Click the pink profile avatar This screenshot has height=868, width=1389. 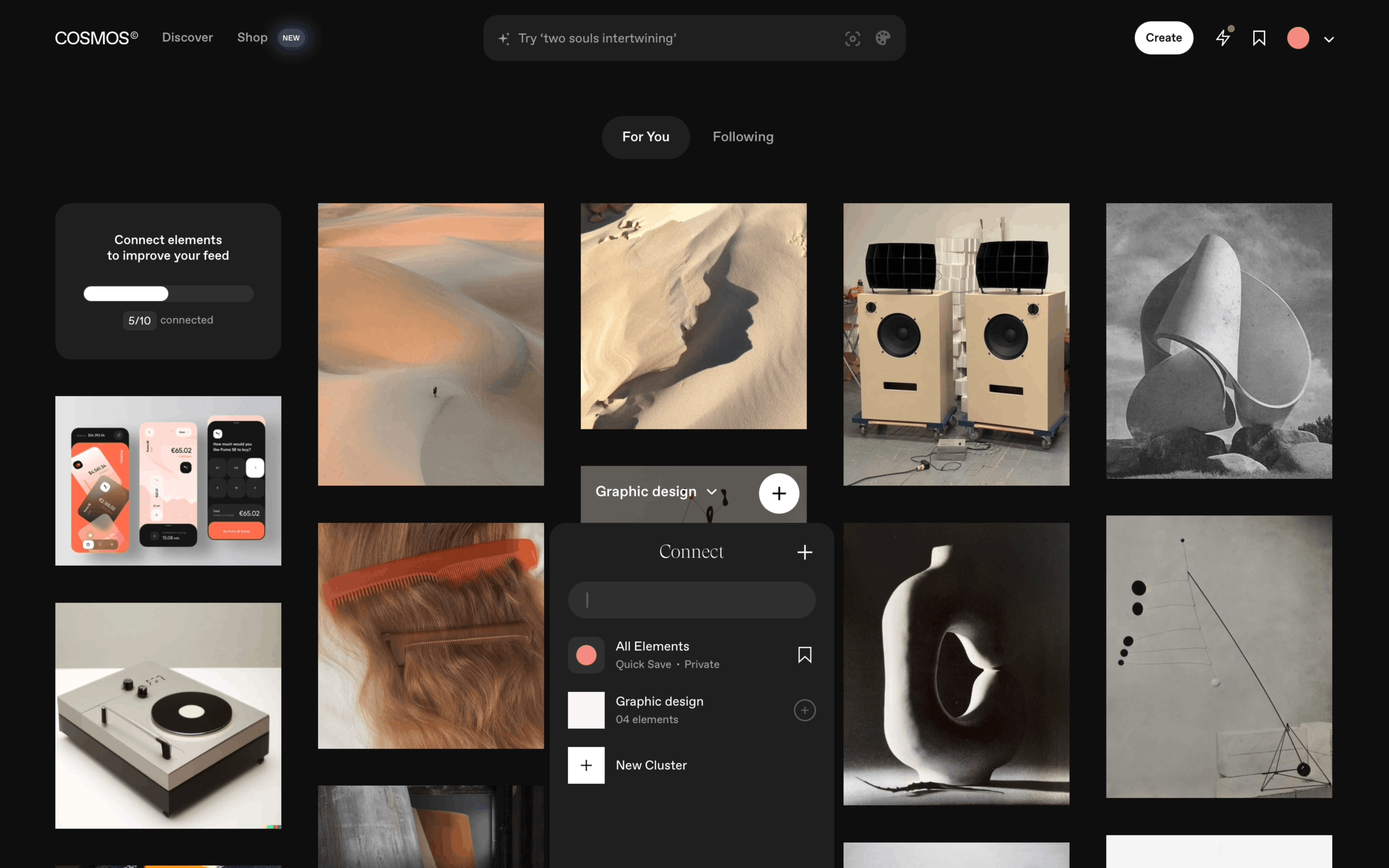tap(1298, 38)
